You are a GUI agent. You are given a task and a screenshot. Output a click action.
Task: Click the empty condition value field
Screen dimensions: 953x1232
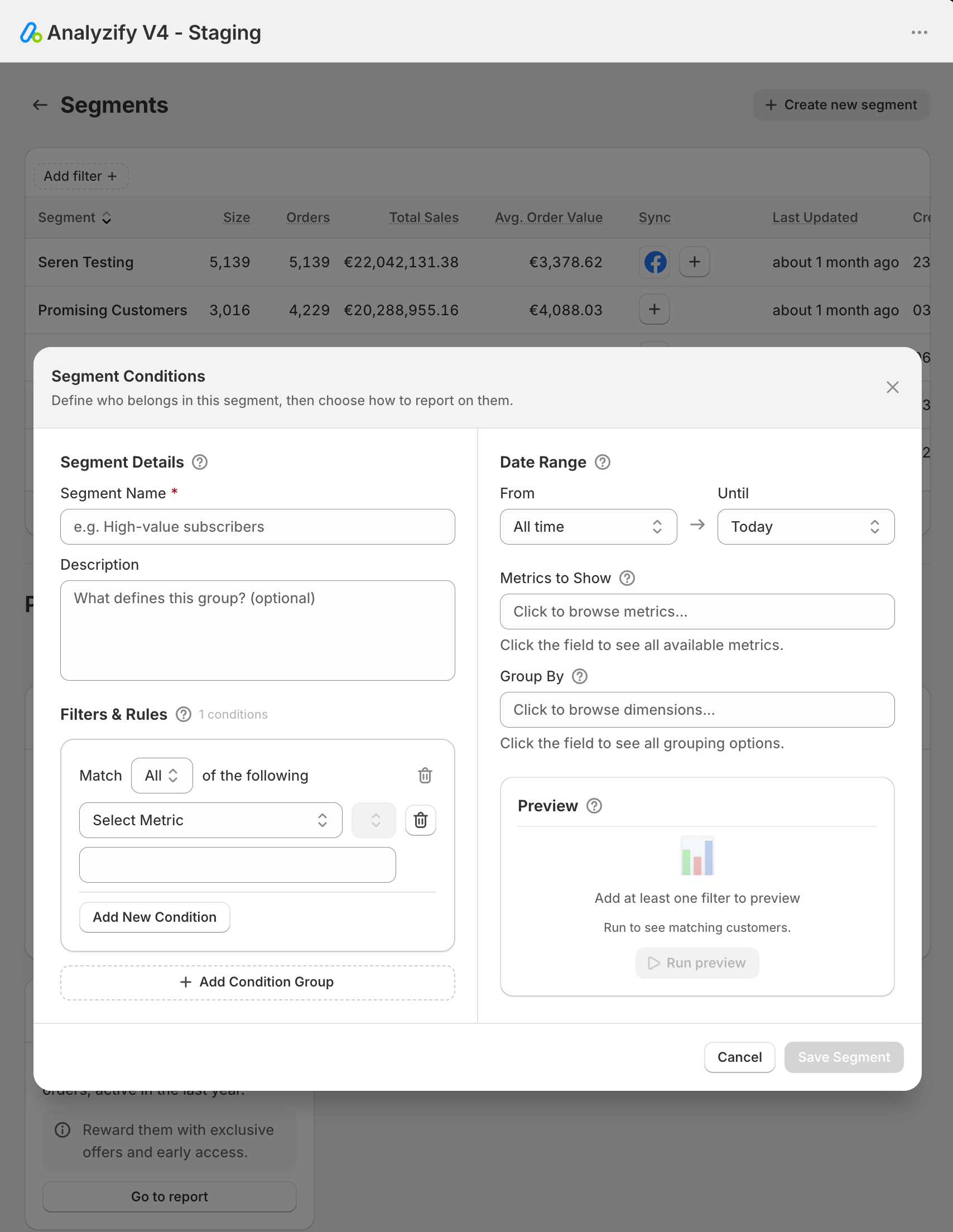(x=238, y=865)
